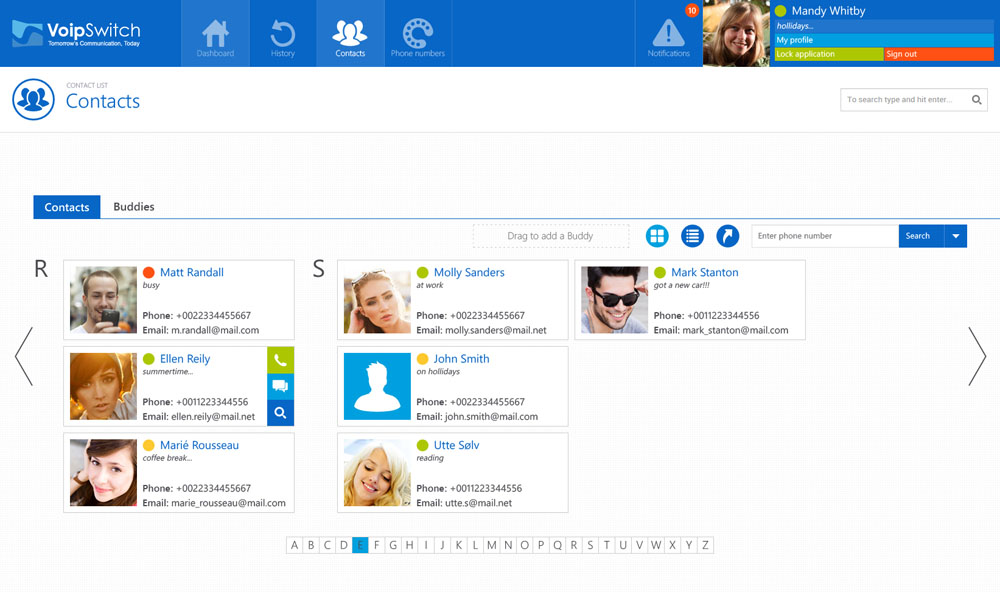Select the Contacts tab
The height and width of the screenshot is (592, 1000).
[x=67, y=207]
